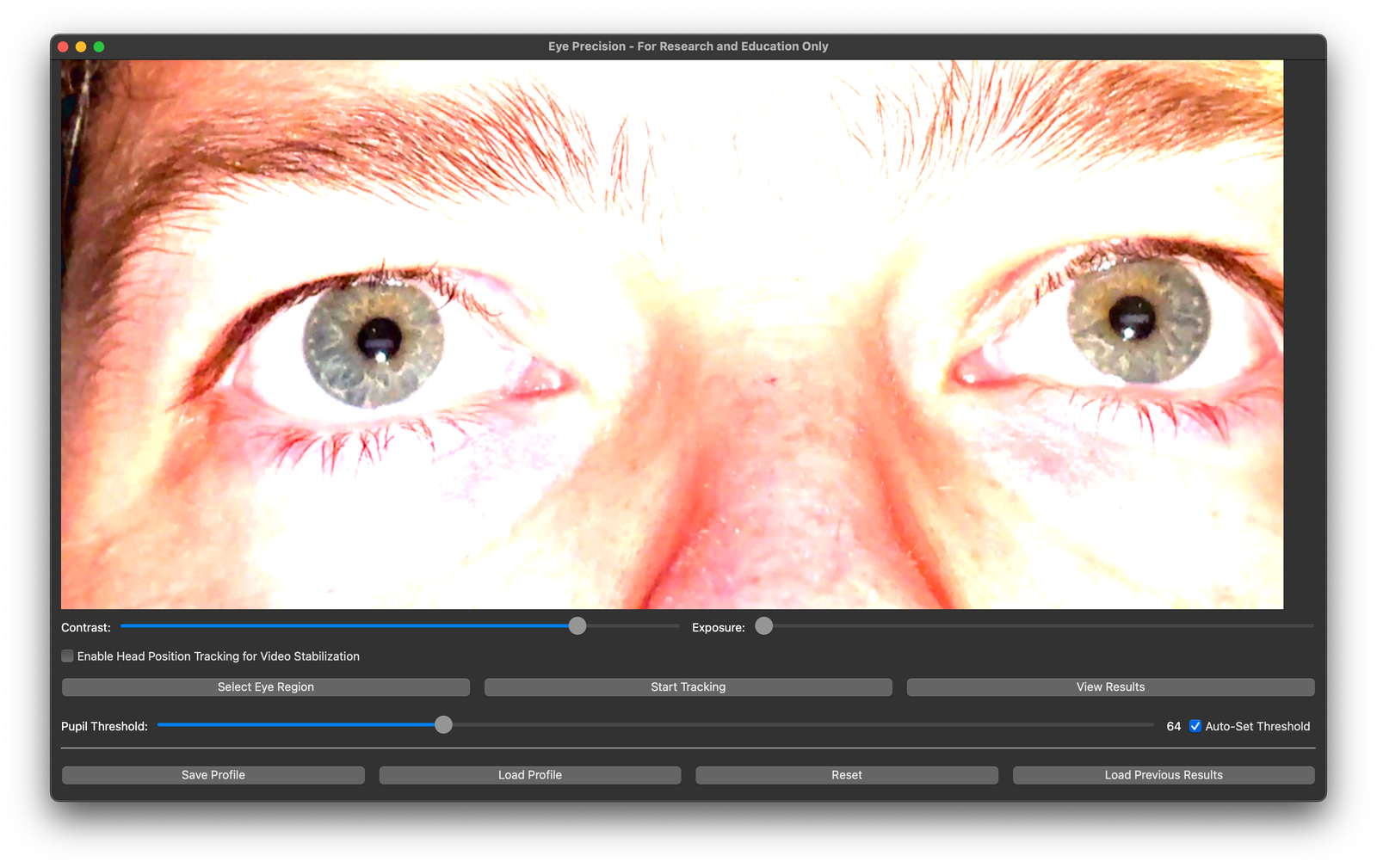The width and height of the screenshot is (1377, 868).
Task: Click Save Profile
Action: (213, 775)
